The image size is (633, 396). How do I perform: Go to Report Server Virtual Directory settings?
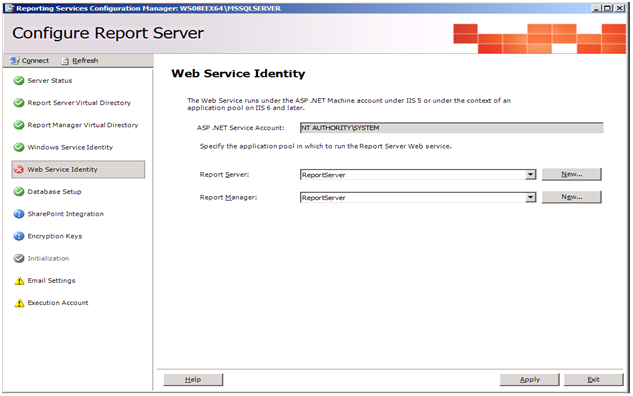pyautogui.click(x=79, y=103)
